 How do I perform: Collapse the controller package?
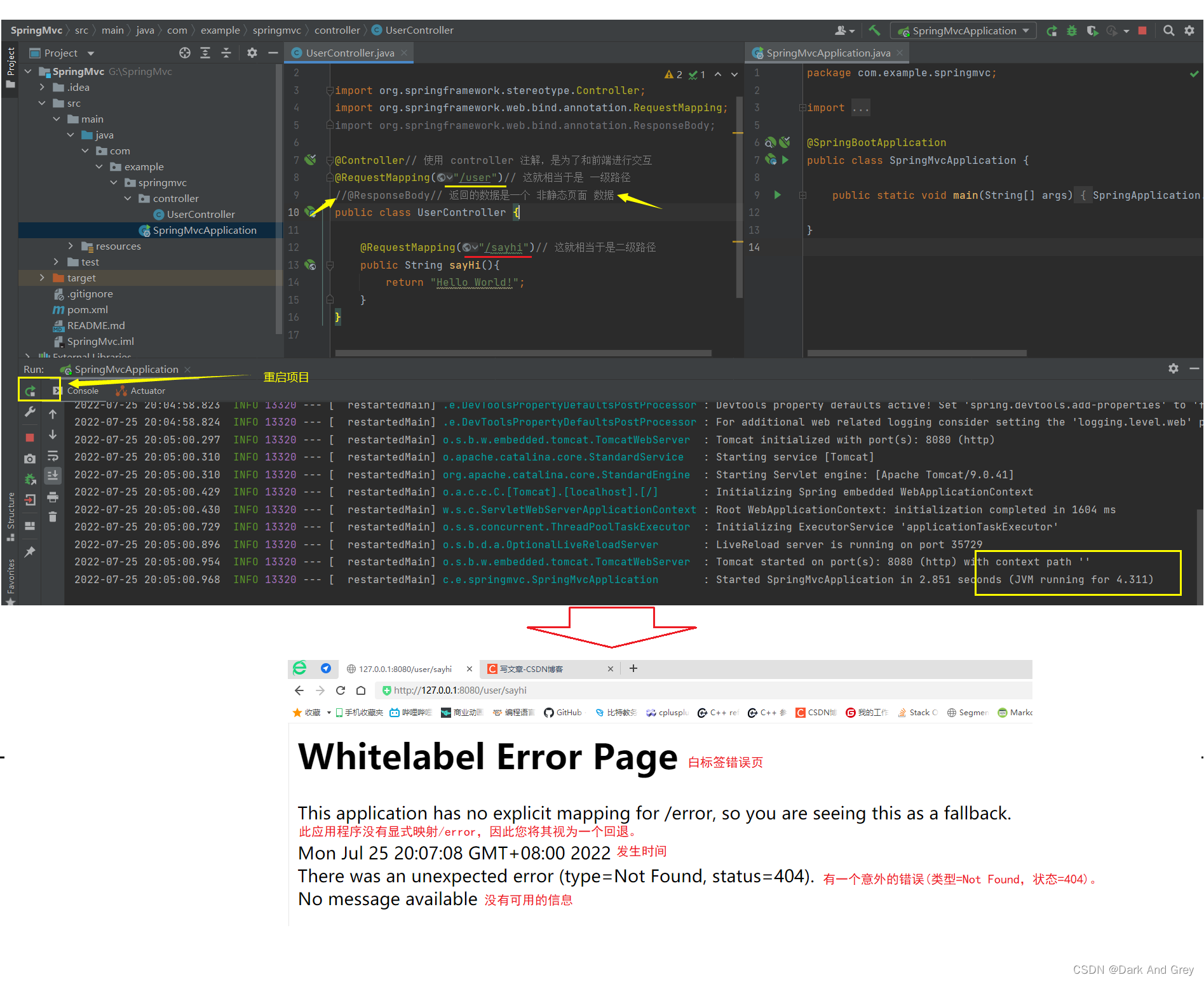[x=128, y=198]
